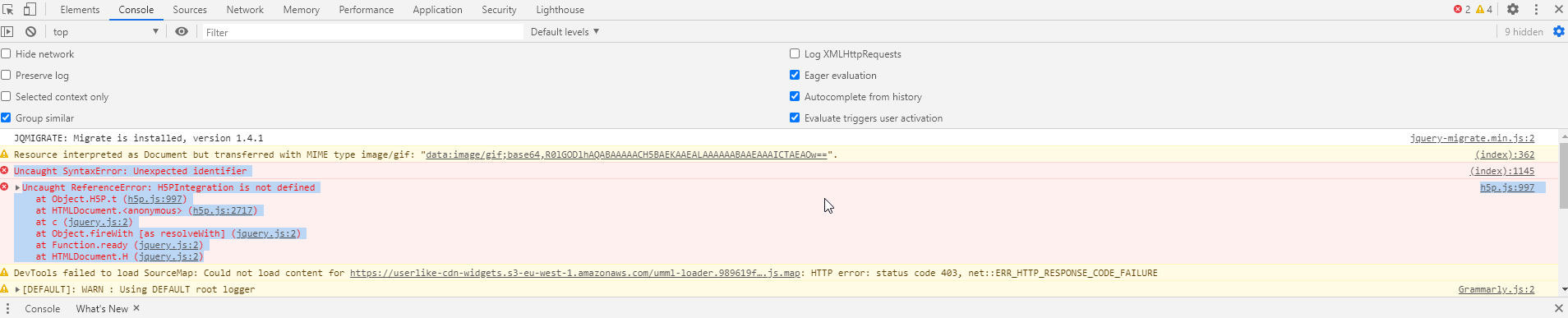The image size is (1568, 318).
Task: Close the bottom drawer panel
Action: click(x=1558, y=308)
